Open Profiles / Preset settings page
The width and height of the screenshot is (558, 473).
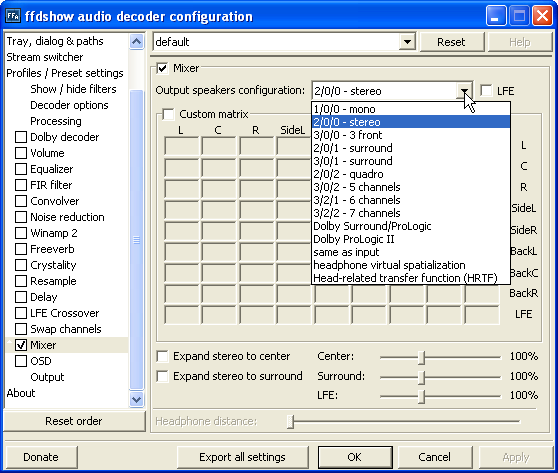click(x=65, y=73)
